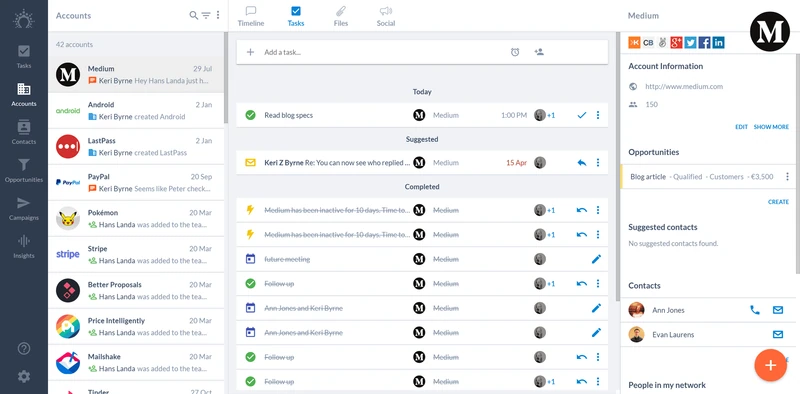Open the LinkedIn profile icon

click(718, 43)
